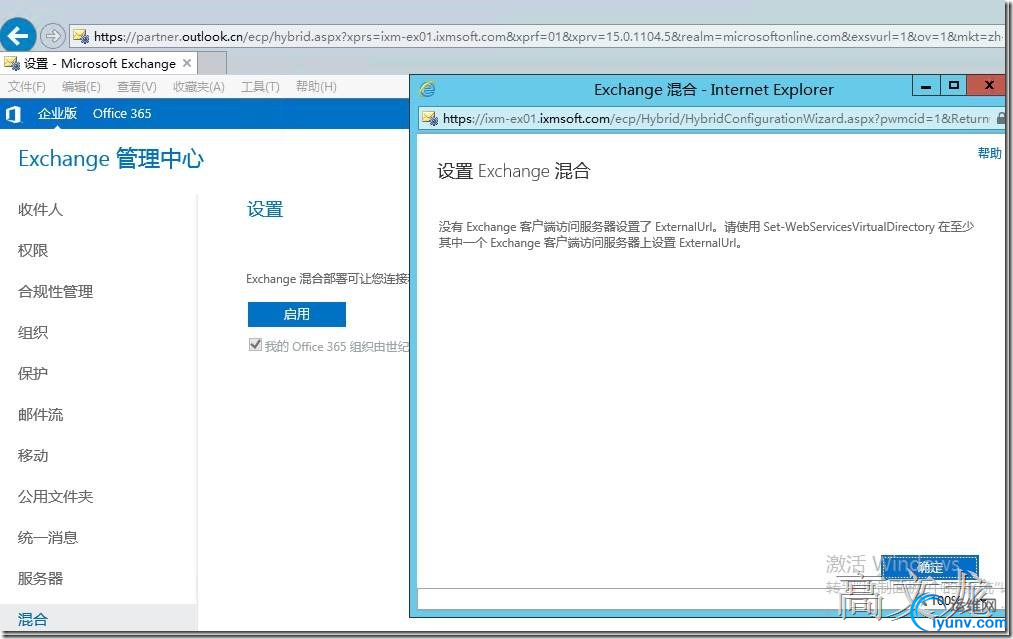
Task: Click the 设置 Exchange 混合 heading in the wizard
Action: pos(514,171)
